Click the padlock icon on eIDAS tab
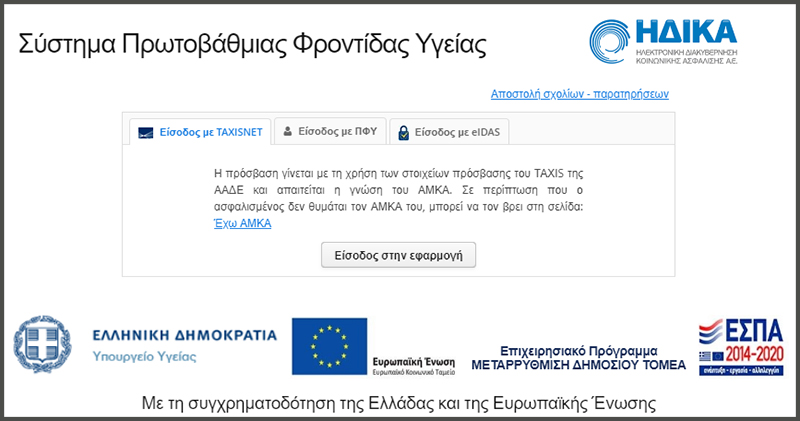800x421 pixels. 402,132
